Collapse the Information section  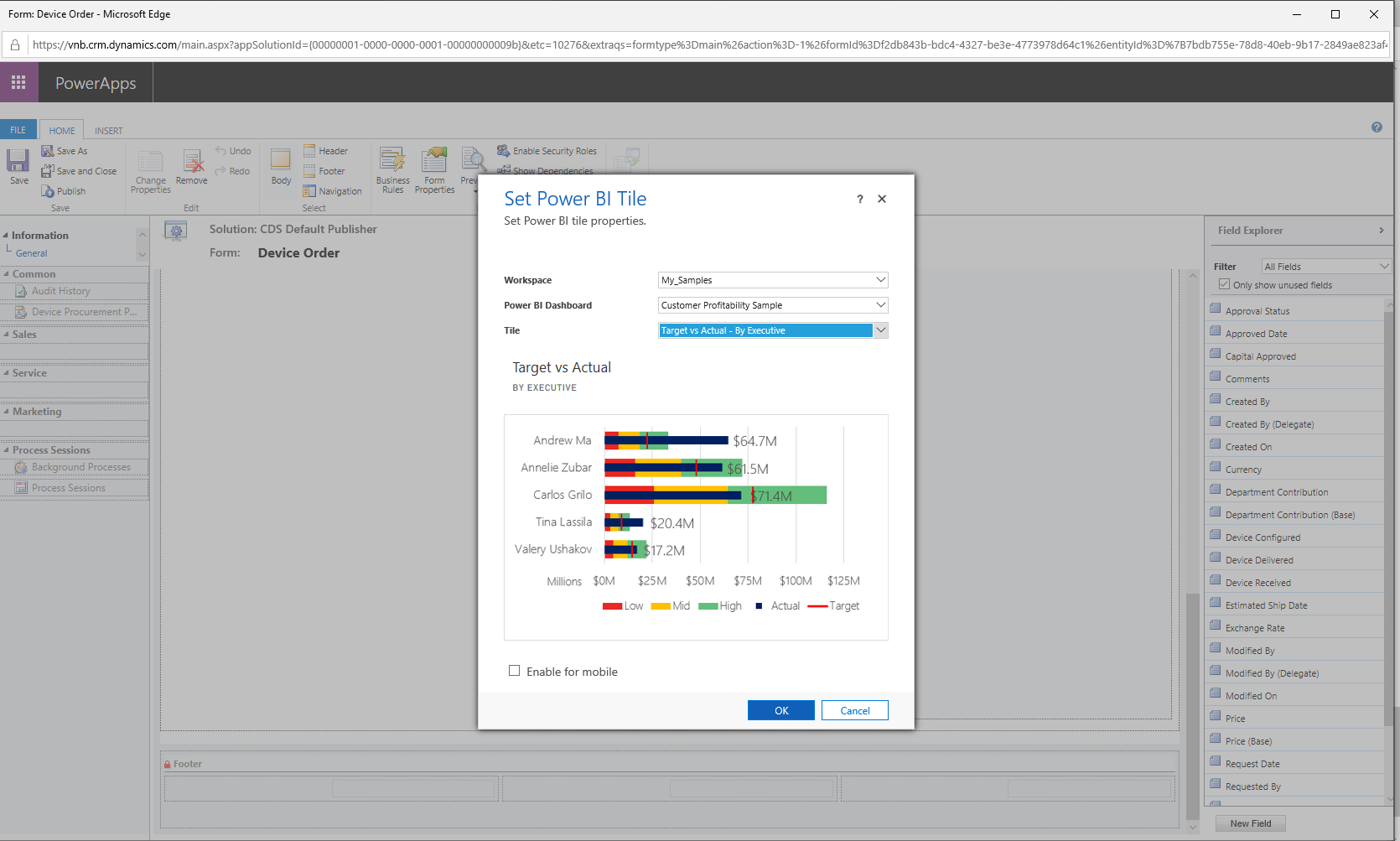pos(6,236)
